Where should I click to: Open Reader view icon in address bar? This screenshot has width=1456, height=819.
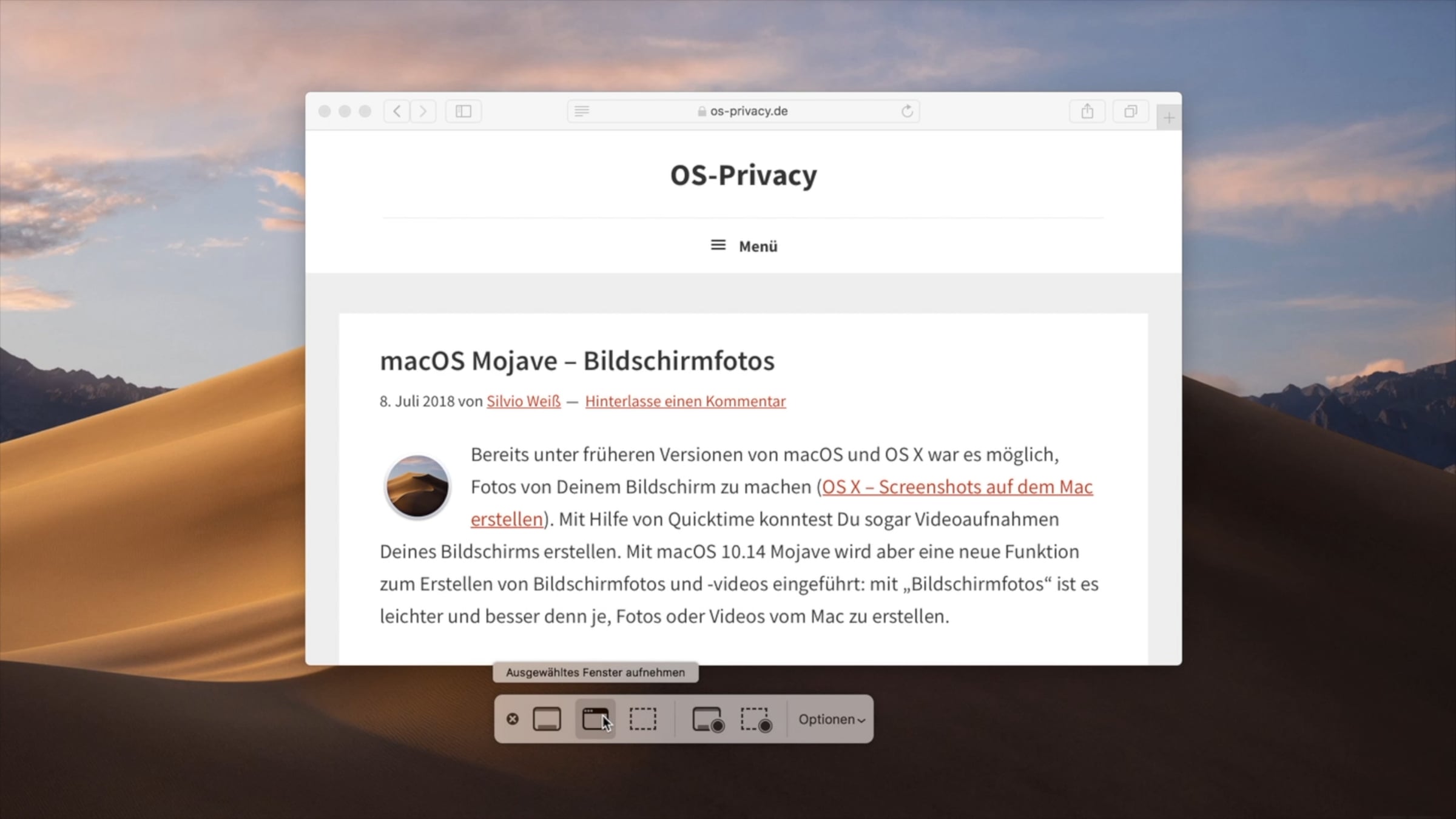click(582, 111)
